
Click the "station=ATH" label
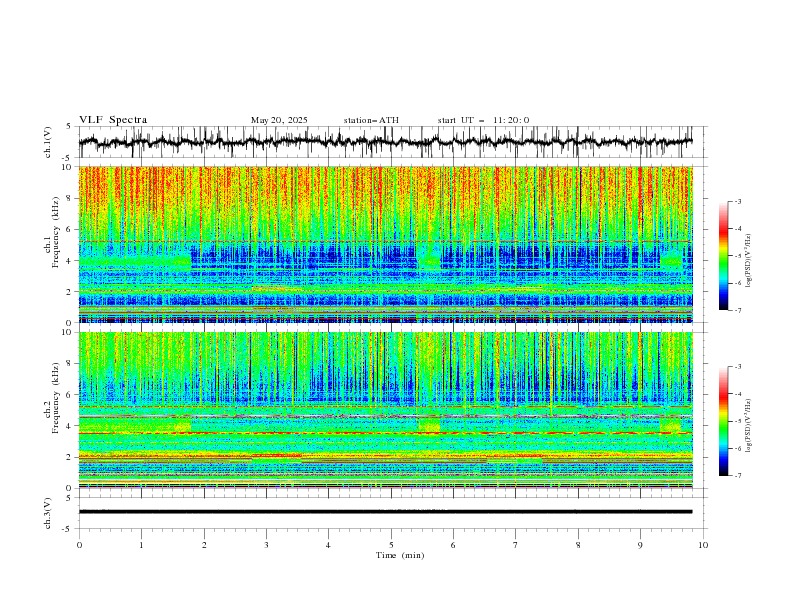click(x=371, y=120)
